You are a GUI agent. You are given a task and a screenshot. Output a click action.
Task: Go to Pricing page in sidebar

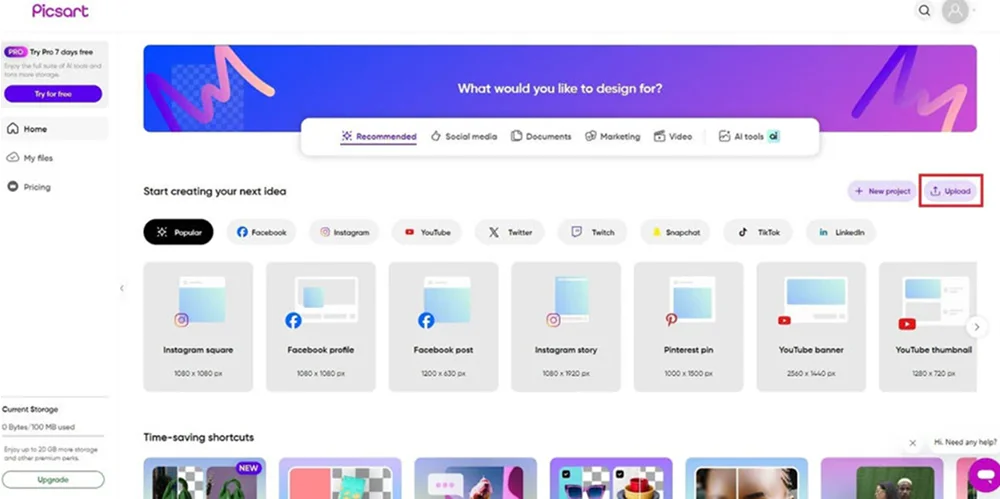[37, 187]
